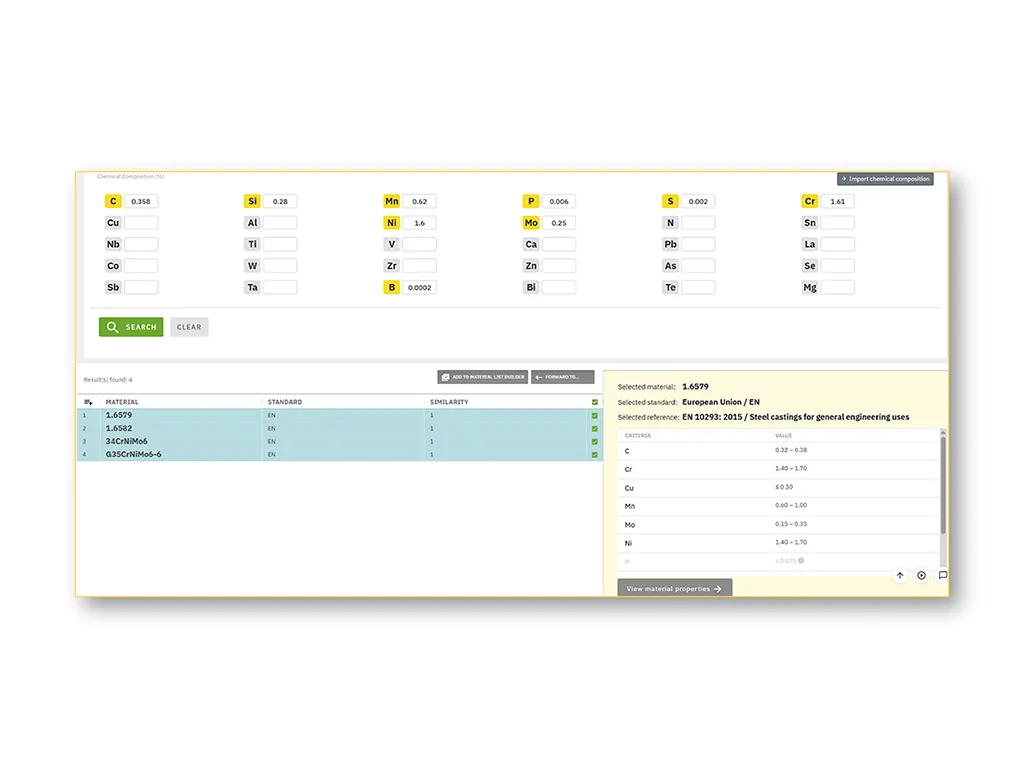The image size is (1024, 768).
Task: Click the yellow Boron (B) element tag
Action: (x=392, y=287)
